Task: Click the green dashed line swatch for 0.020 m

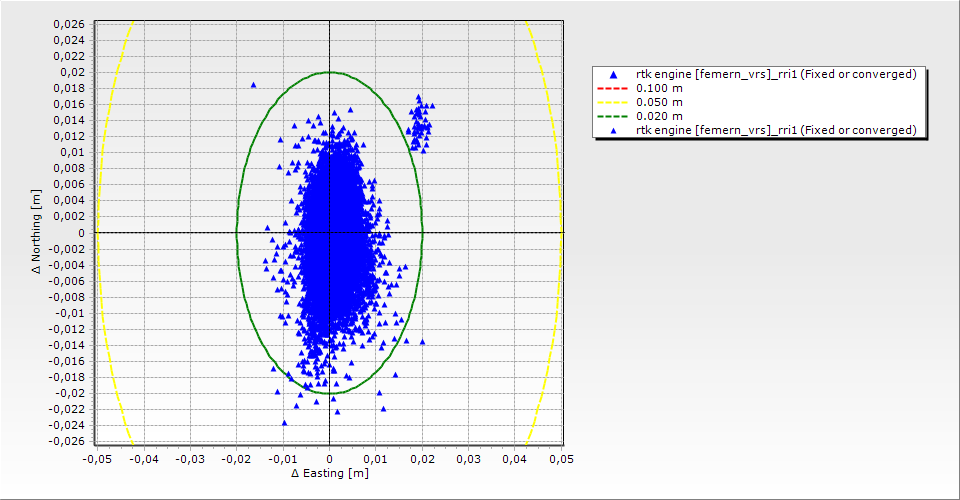Action: pyautogui.click(x=613, y=116)
